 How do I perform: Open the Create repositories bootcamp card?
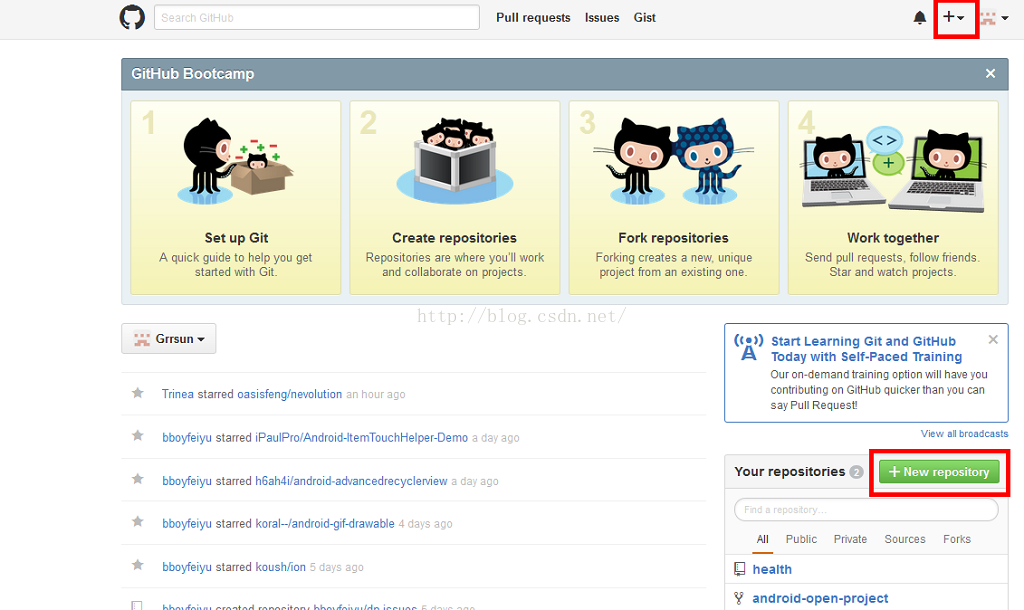[x=455, y=197]
